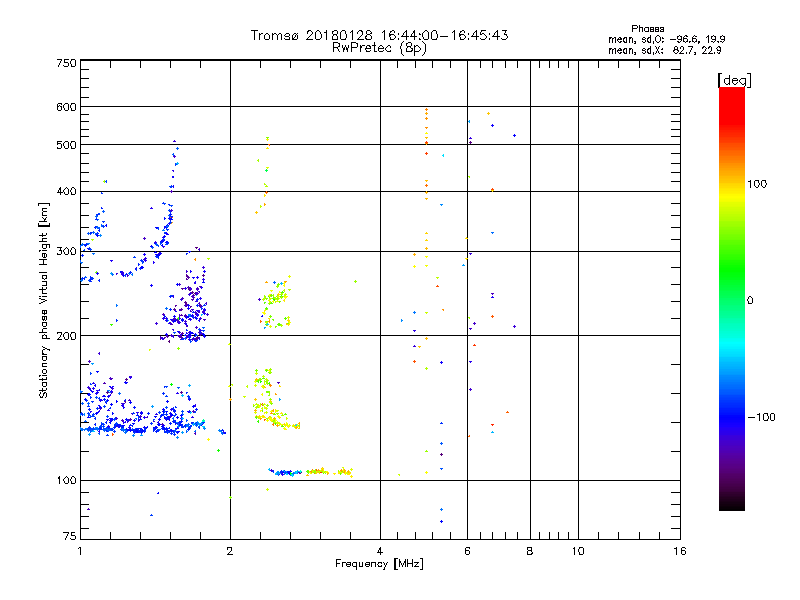Click the green region of the colorbar near 0
Screen dimensions: 800x600
(x=732, y=286)
